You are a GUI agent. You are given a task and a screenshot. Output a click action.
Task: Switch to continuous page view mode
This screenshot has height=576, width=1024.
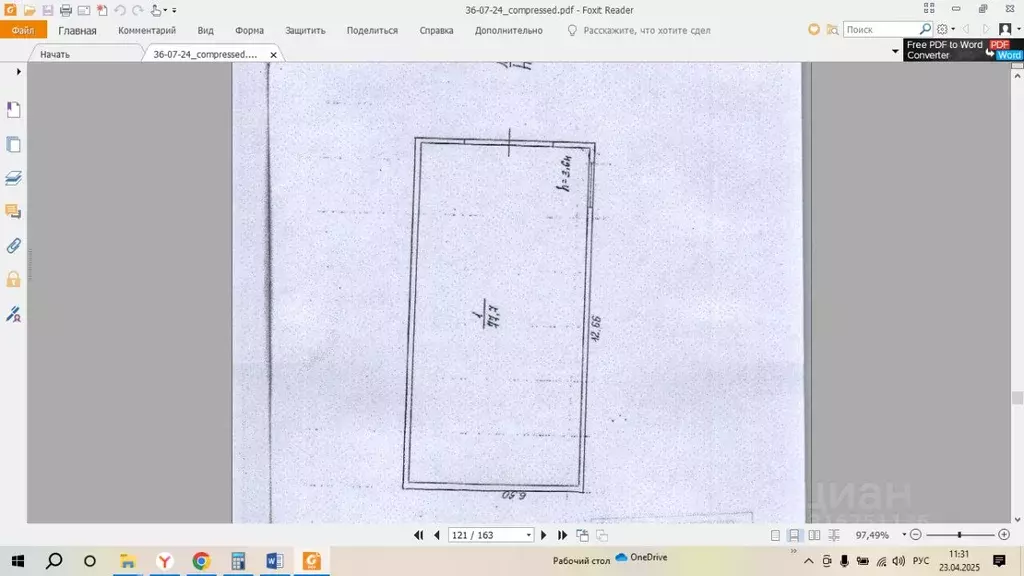point(794,536)
